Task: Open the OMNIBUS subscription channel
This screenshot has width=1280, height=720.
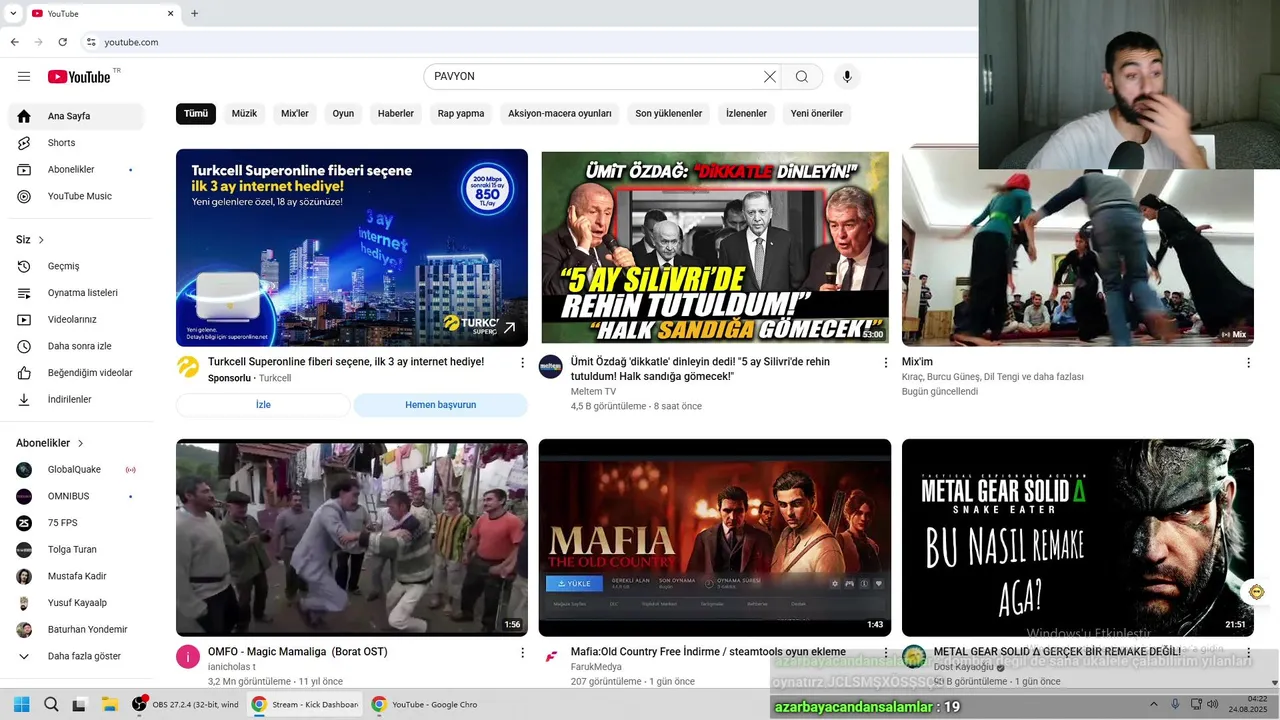Action: point(76,496)
